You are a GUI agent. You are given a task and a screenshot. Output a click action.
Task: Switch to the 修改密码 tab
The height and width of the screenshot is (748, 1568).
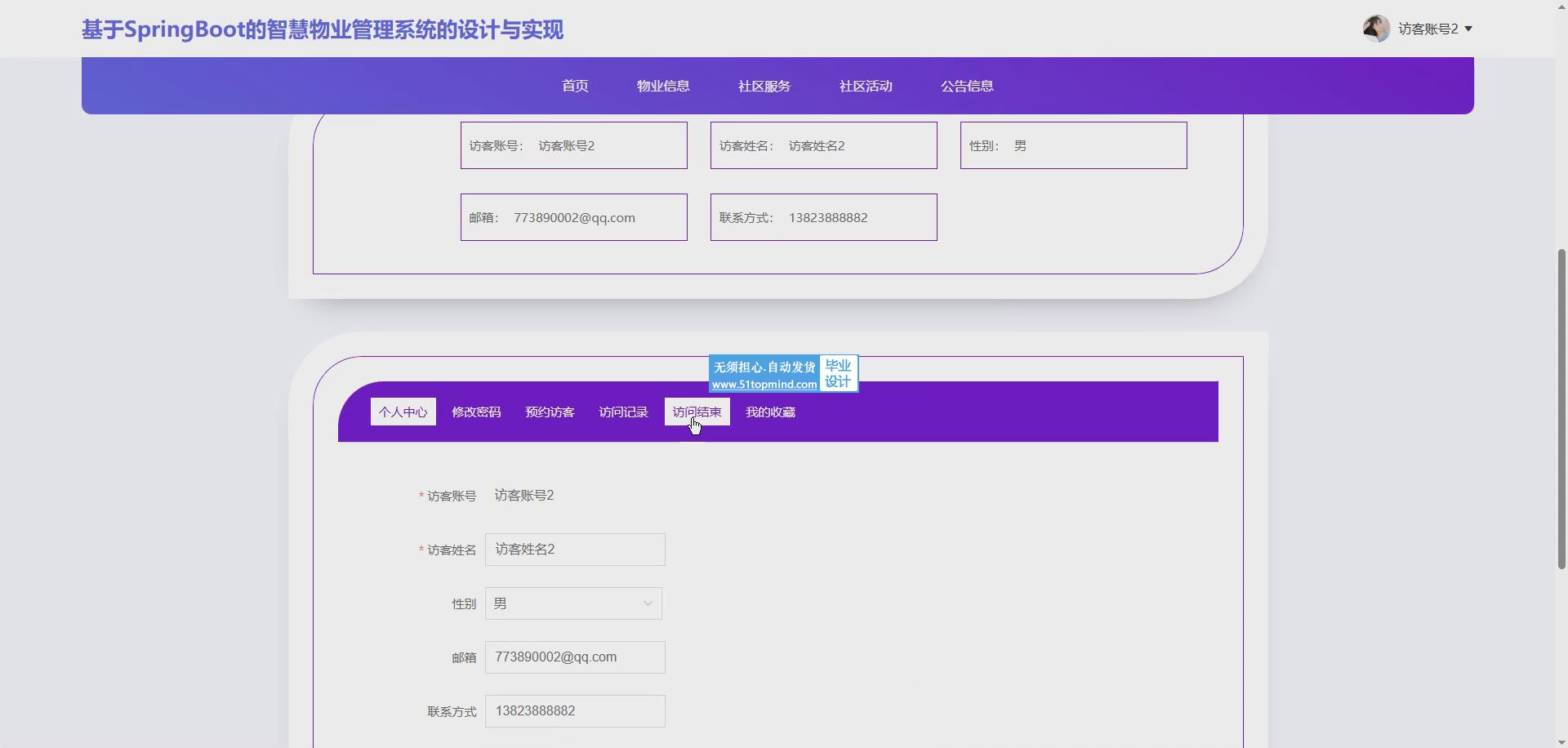click(476, 412)
